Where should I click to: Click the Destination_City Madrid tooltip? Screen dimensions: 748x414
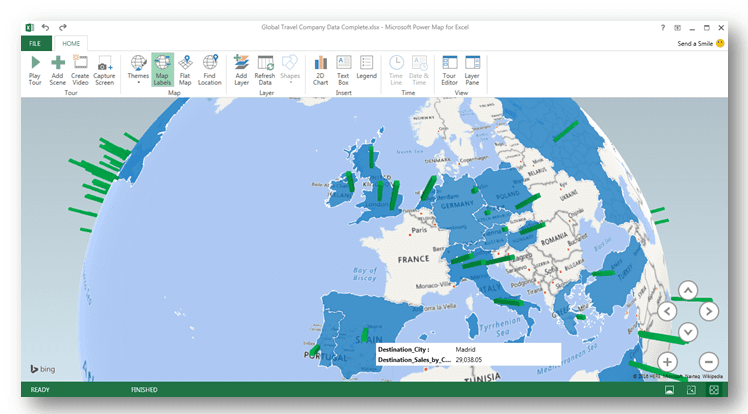[x=468, y=354]
